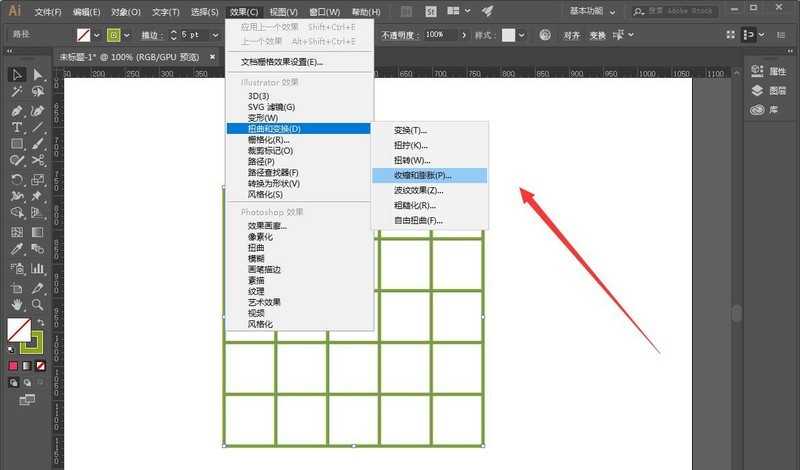
Task: Select the Zoom magnifier tool
Action: 37,305
